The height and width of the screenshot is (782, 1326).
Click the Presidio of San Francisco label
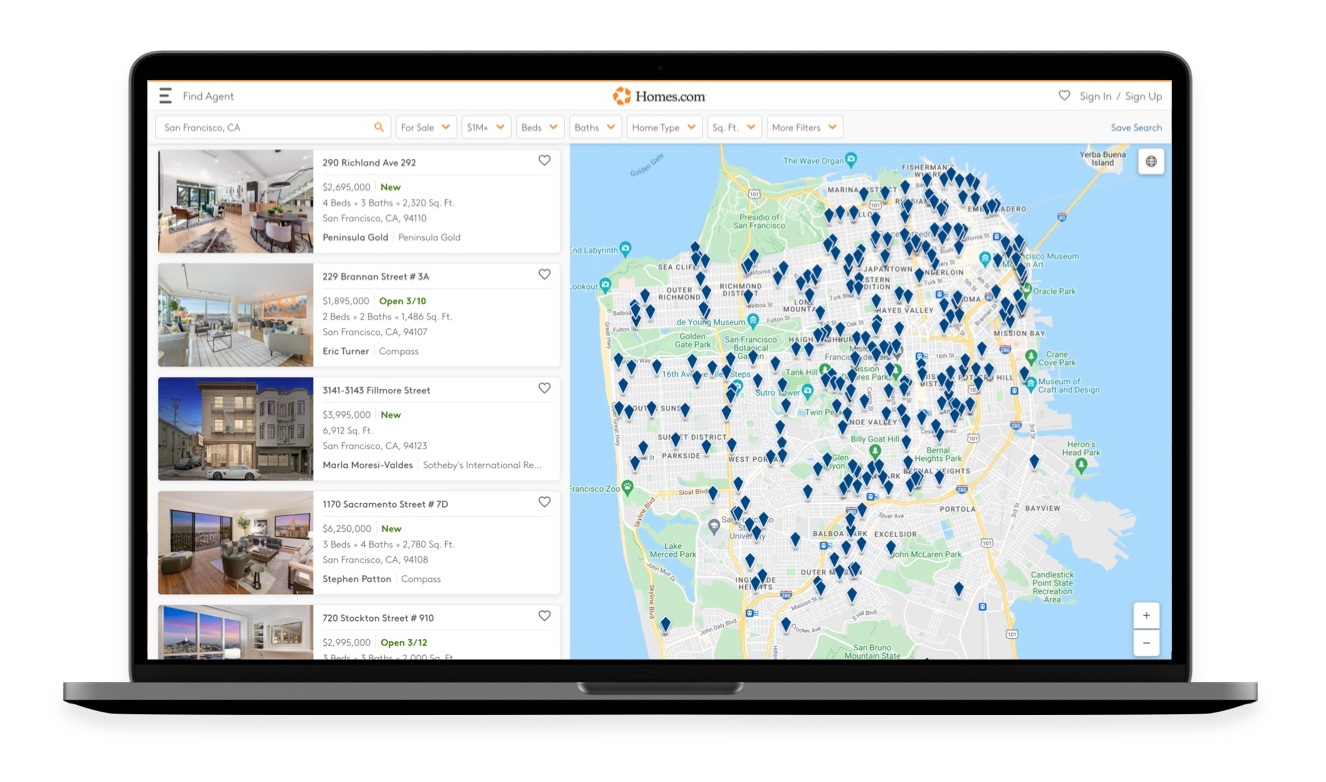(x=761, y=221)
